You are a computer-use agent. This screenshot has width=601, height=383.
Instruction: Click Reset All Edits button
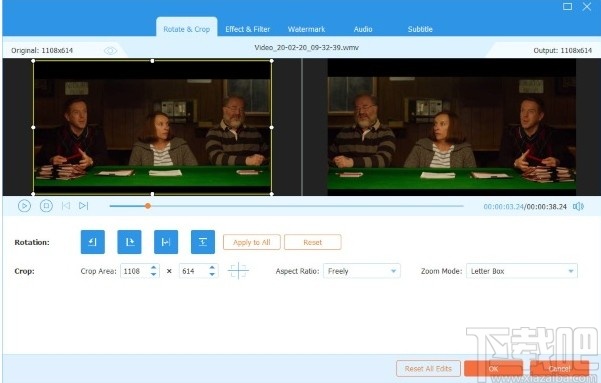428,368
